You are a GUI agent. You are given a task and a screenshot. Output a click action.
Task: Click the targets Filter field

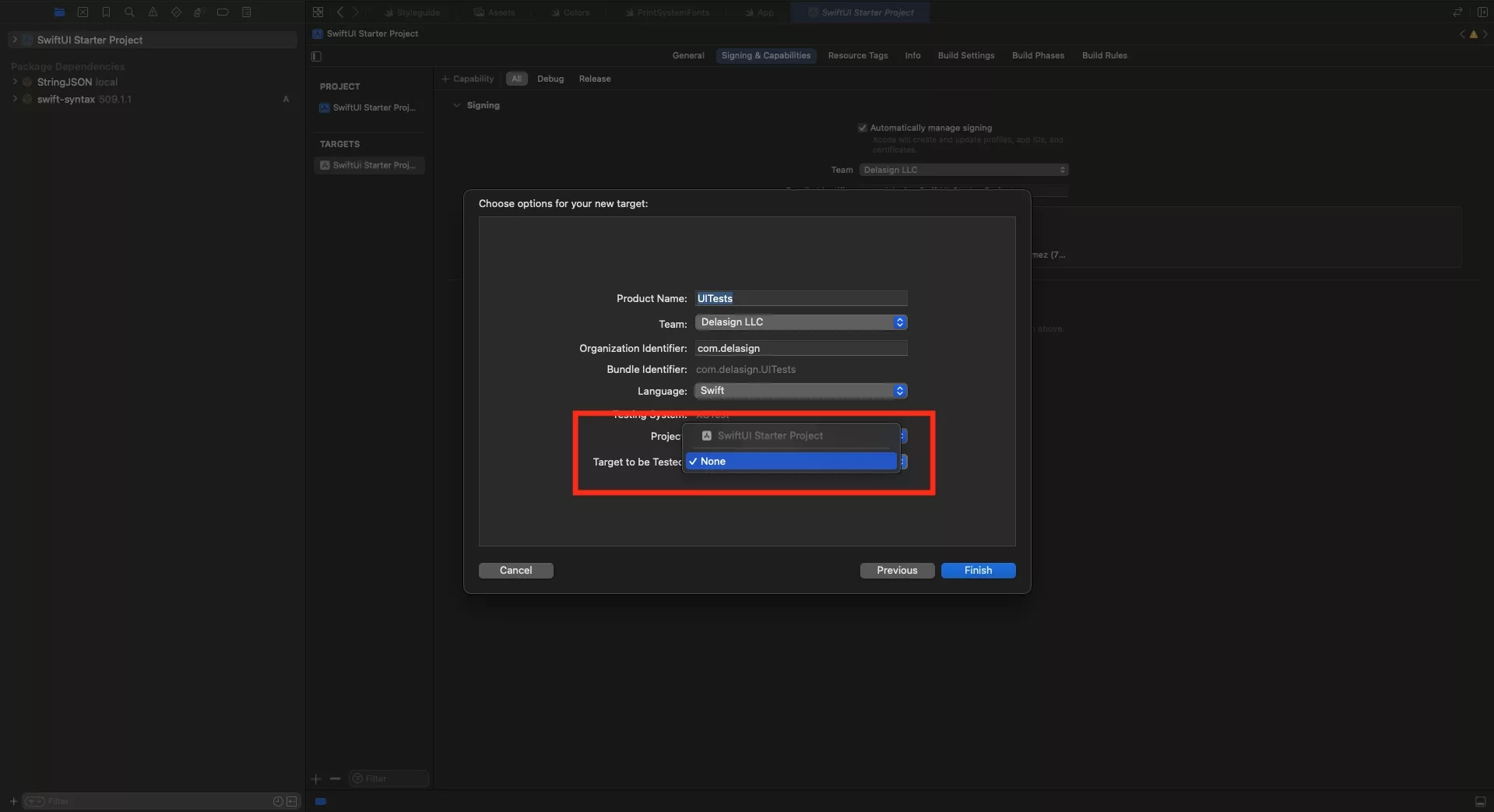click(x=389, y=779)
